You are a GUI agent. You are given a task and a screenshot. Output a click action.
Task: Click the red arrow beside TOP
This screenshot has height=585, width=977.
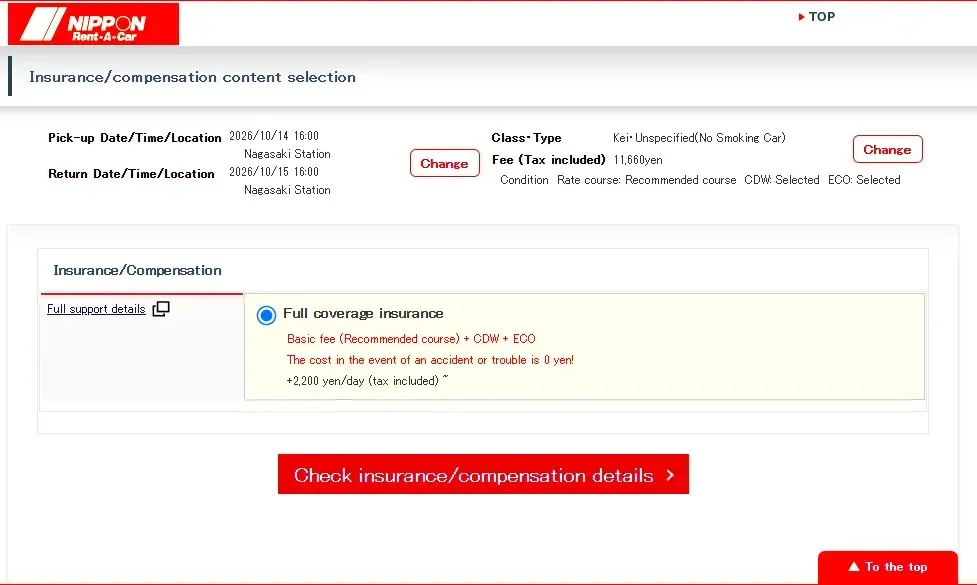801,17
